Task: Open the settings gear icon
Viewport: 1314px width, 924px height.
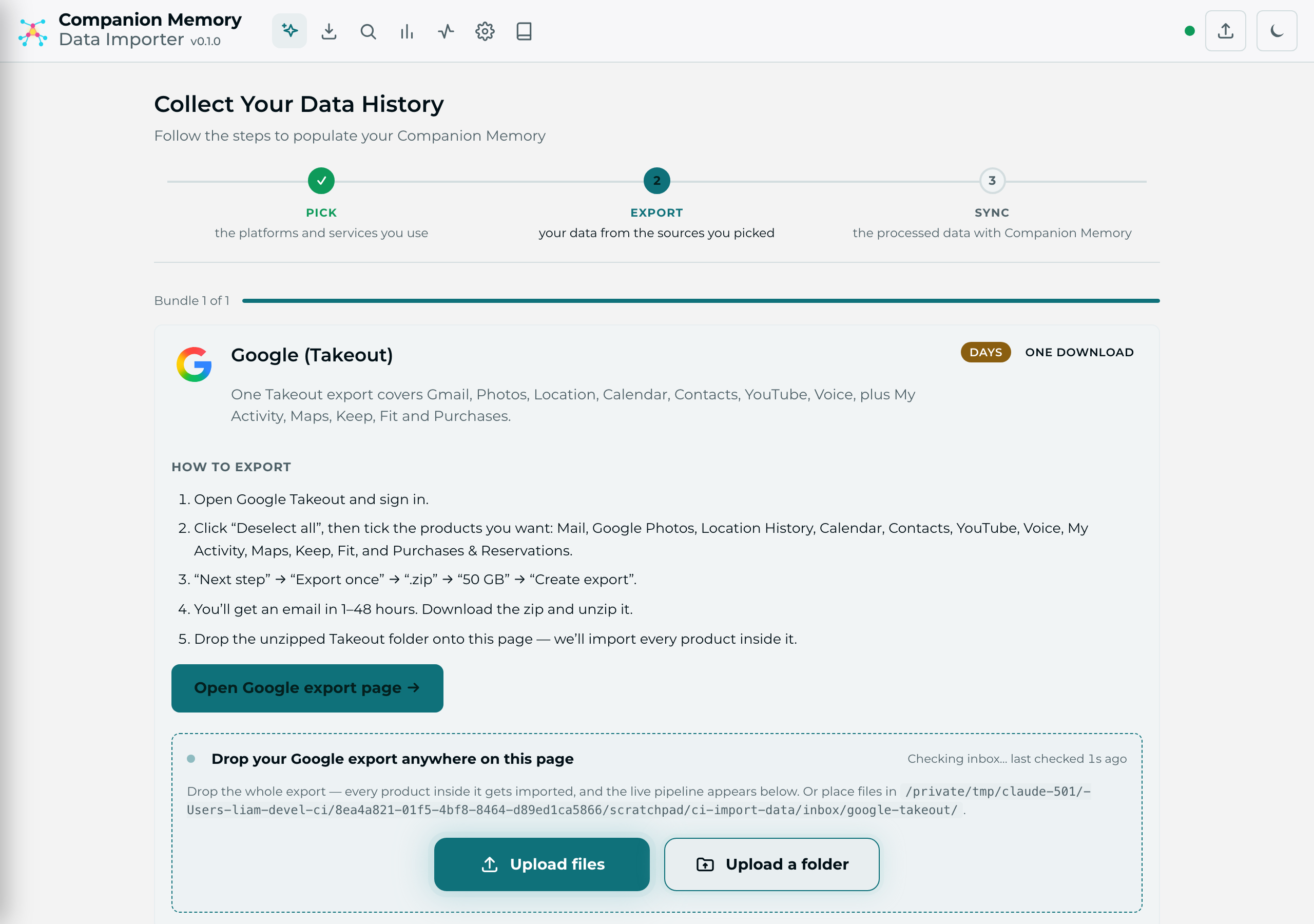Action: 485,31
